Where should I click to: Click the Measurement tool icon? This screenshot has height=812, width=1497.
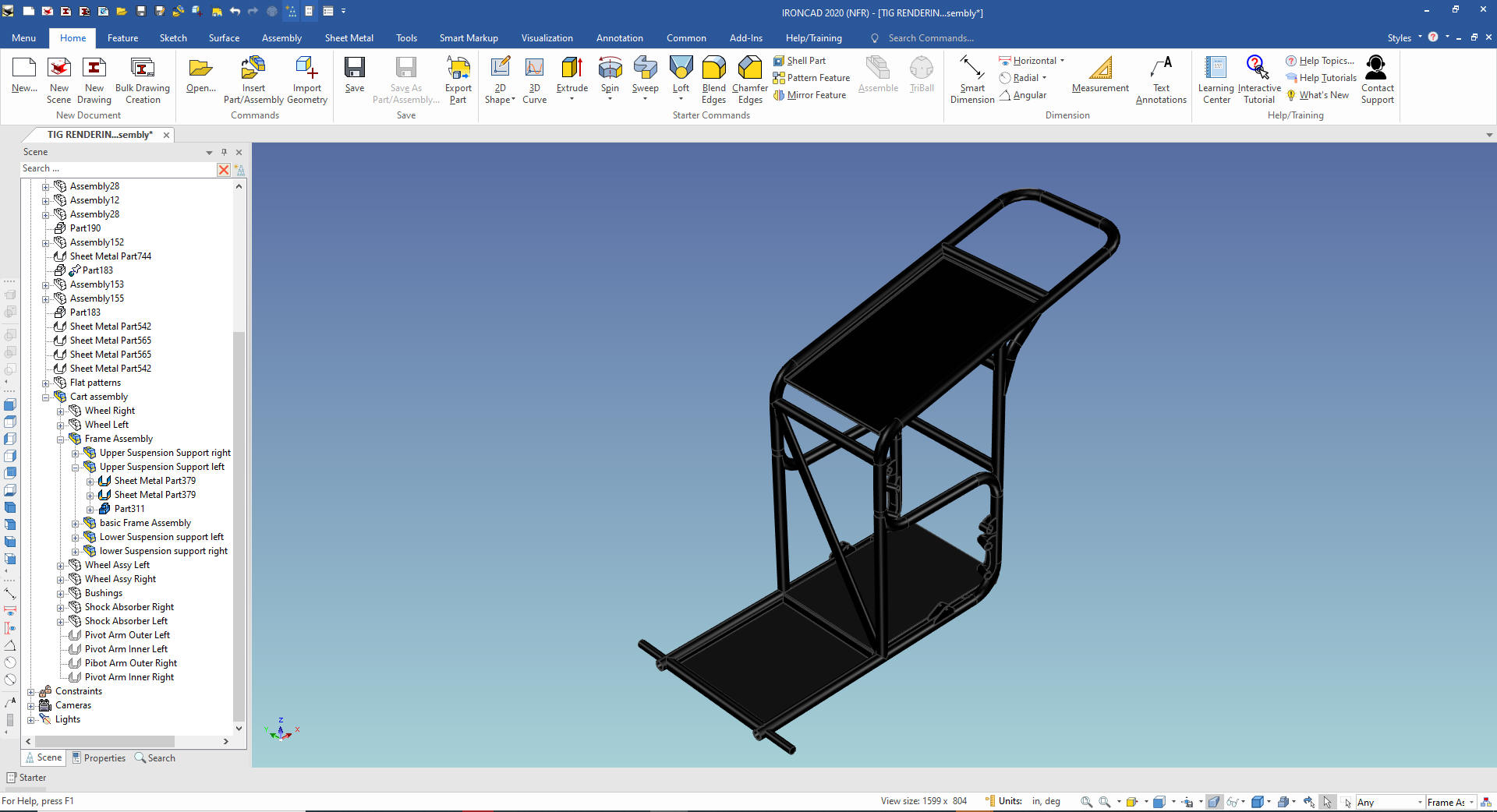tap(1100, 69)
